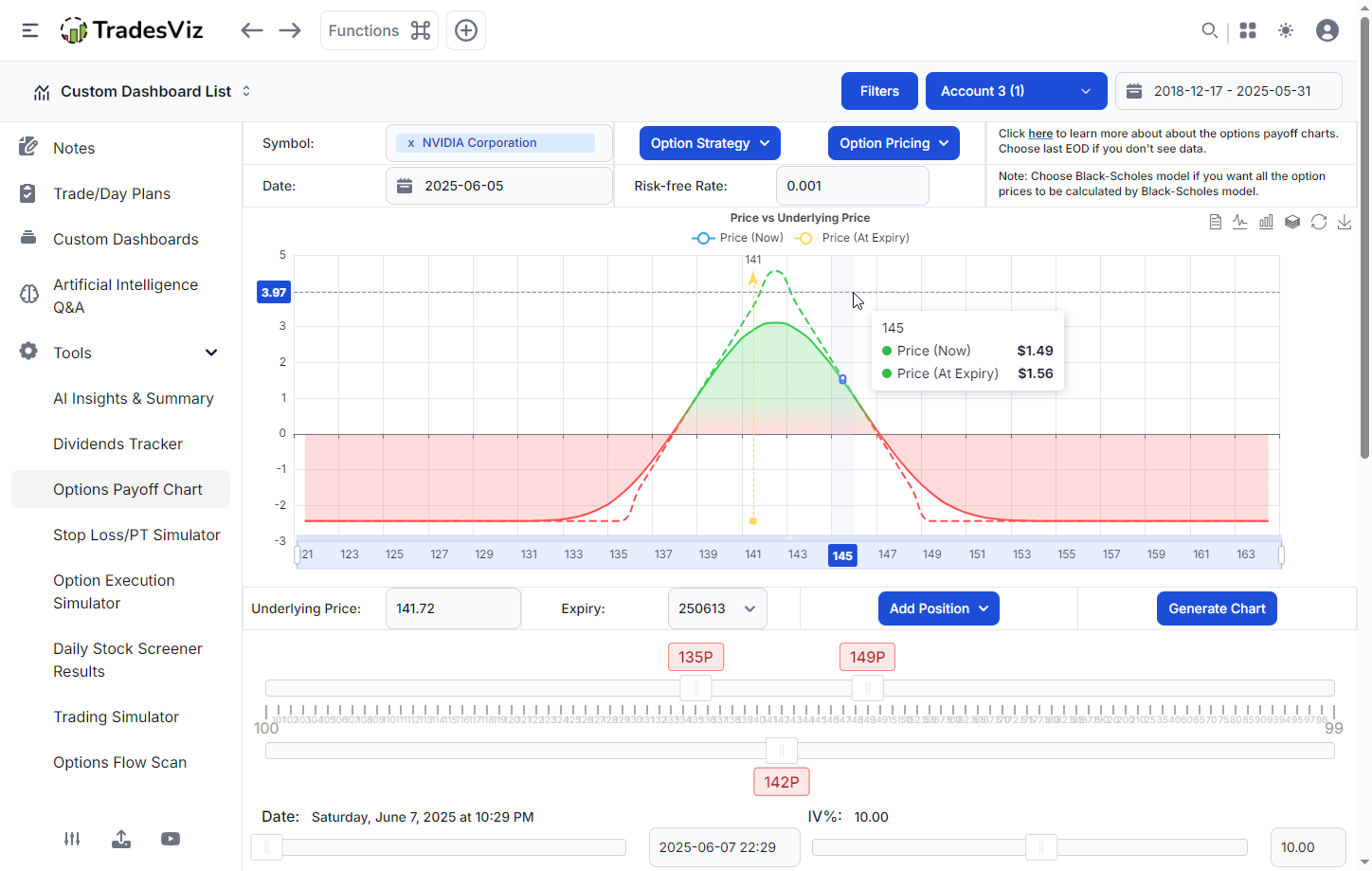Open the chart data table icon
The height and width of the screenshot is (871, 1372).
(x=1216, y=221)
